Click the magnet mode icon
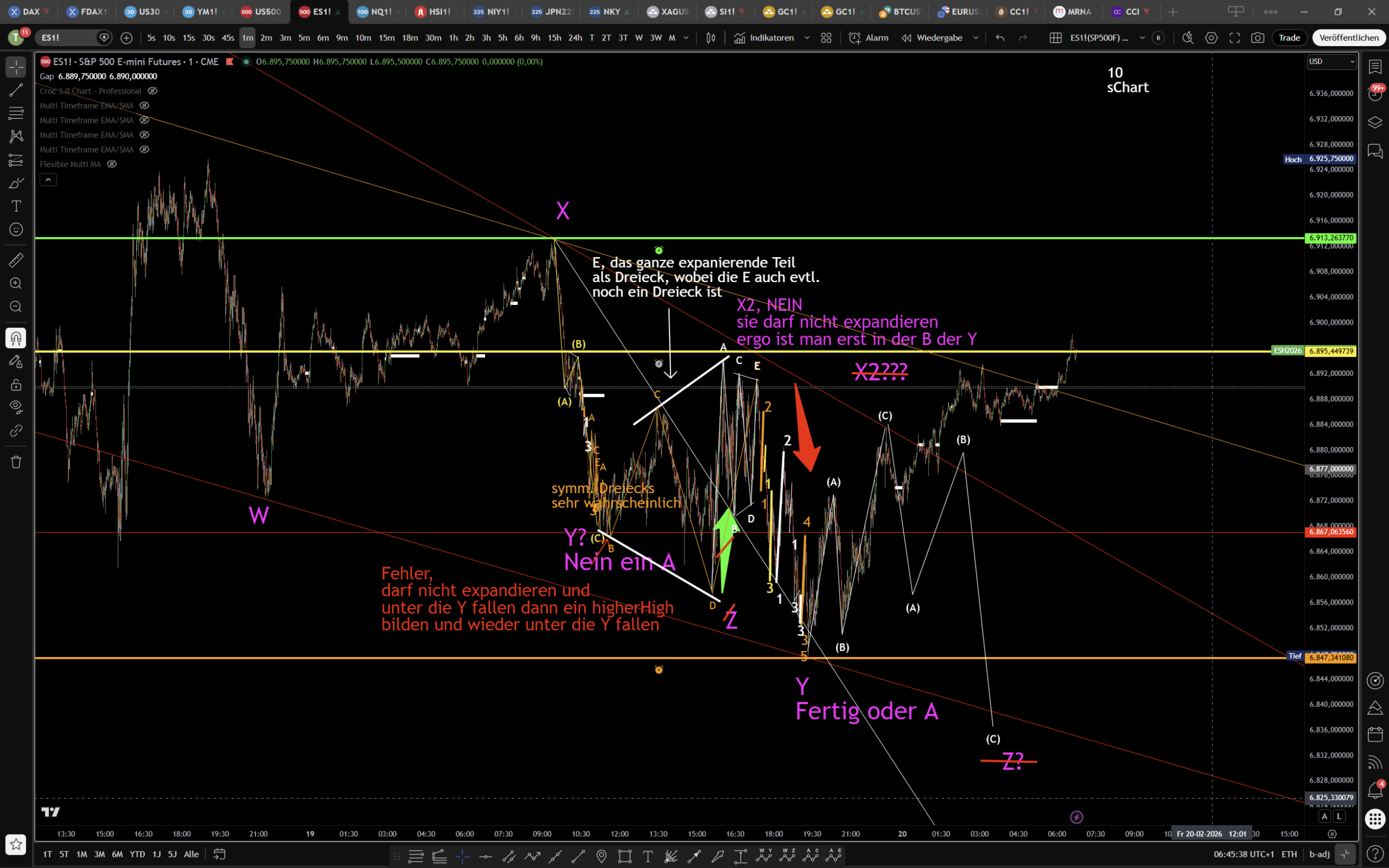 16,338
